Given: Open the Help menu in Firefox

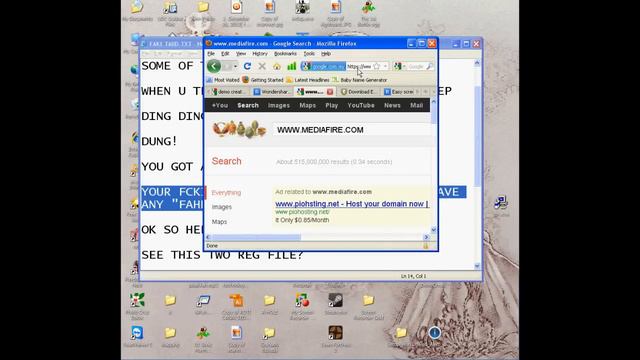Looking at the screenshot, I should [326, 54].
